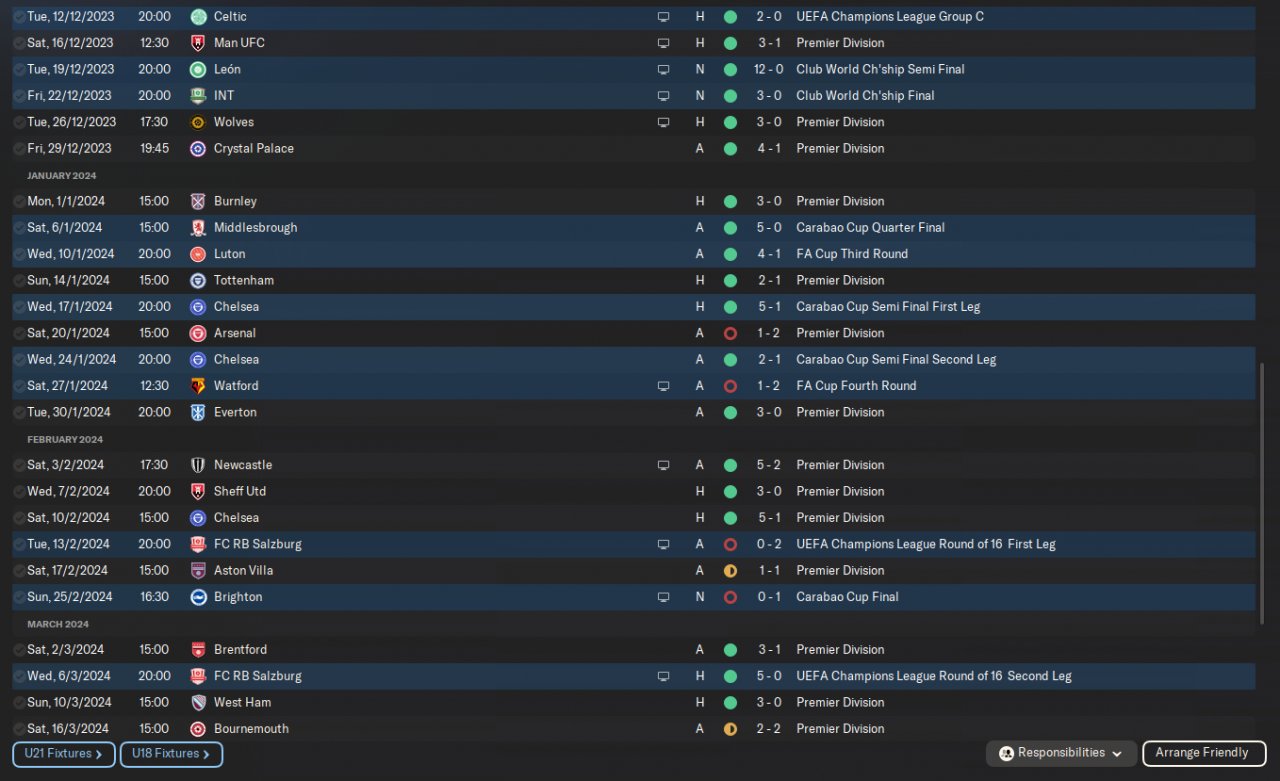Toggle the checkmark on Celtic fixture row
The image size is (1280, 781).
tap(20, 17)
